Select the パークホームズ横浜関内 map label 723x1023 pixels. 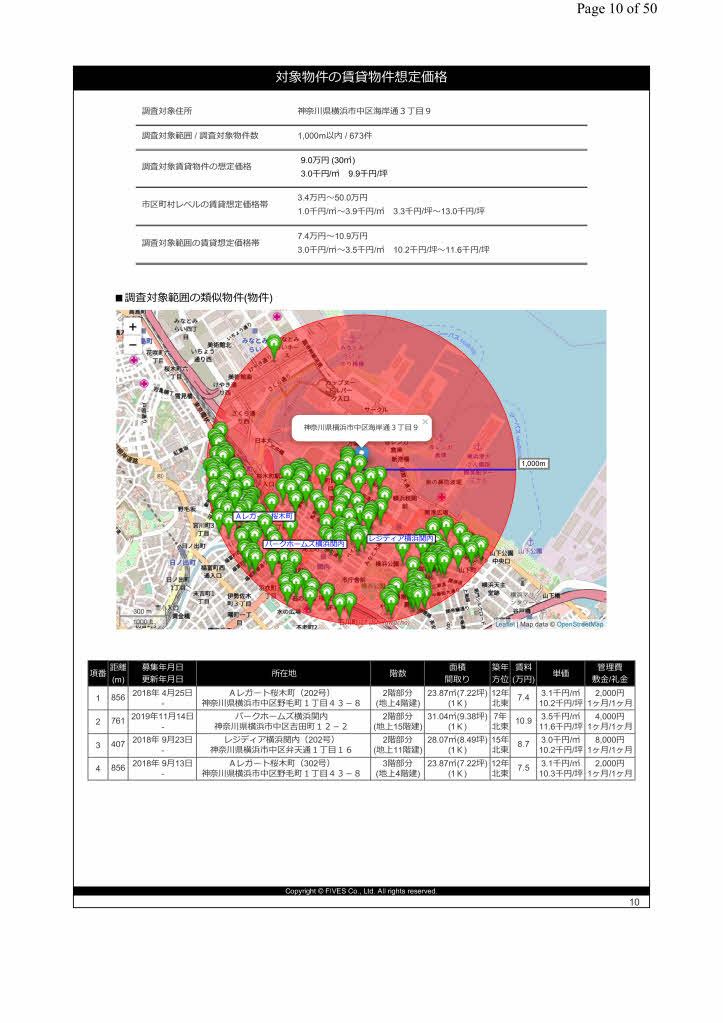click(304, 543)
